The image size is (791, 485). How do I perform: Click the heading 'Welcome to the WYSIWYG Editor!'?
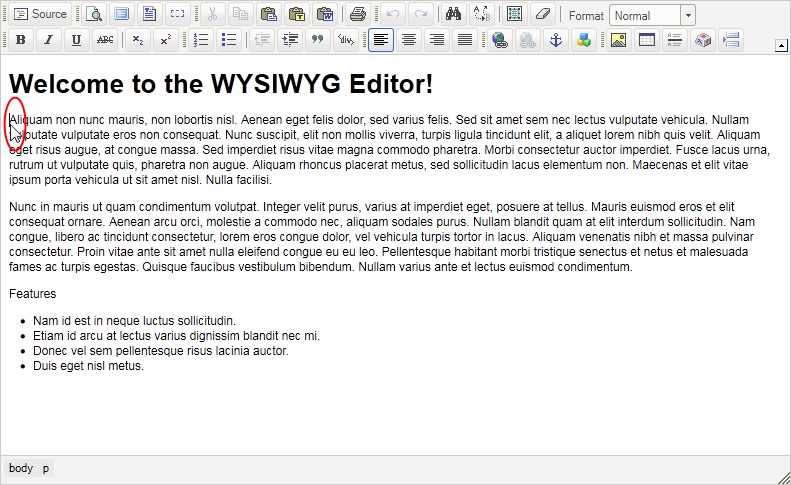[x=221, y=84]
